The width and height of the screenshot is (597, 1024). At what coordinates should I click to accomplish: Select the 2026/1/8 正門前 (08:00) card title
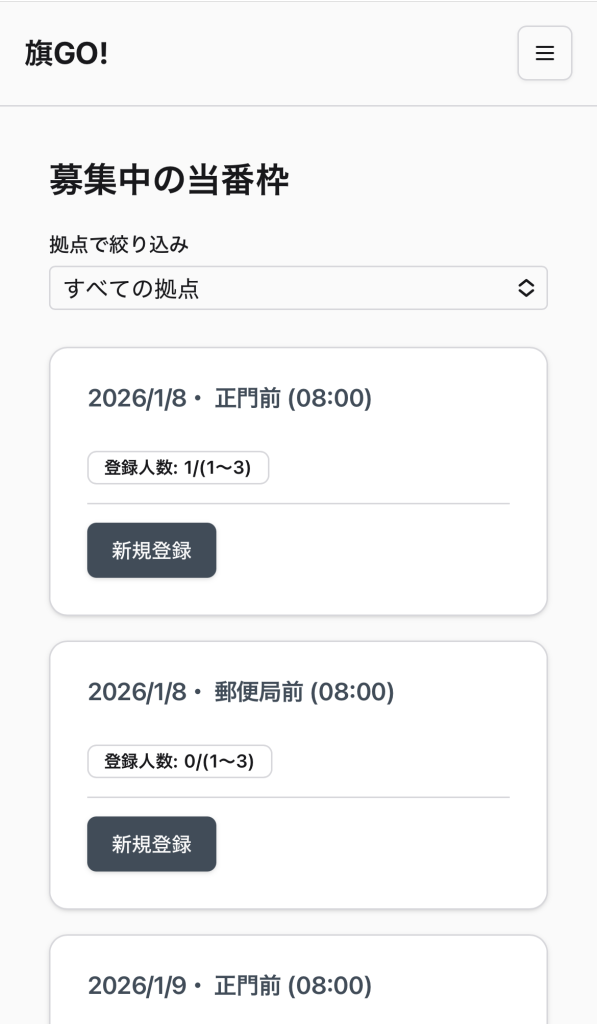(228, 397)
